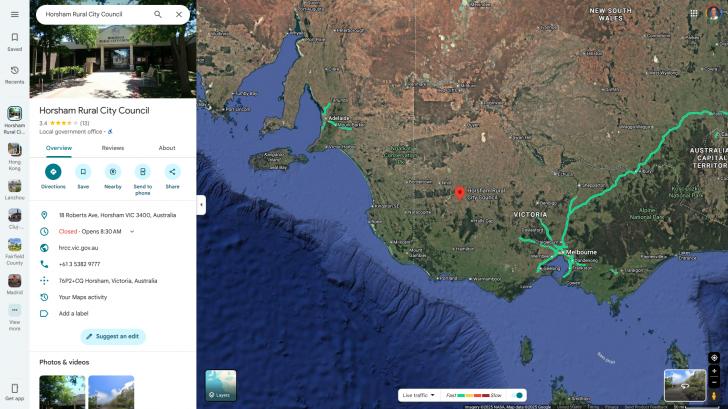728x409 pixels.
Task: Switch to the Reviews tab
Action: coord(113,147)
